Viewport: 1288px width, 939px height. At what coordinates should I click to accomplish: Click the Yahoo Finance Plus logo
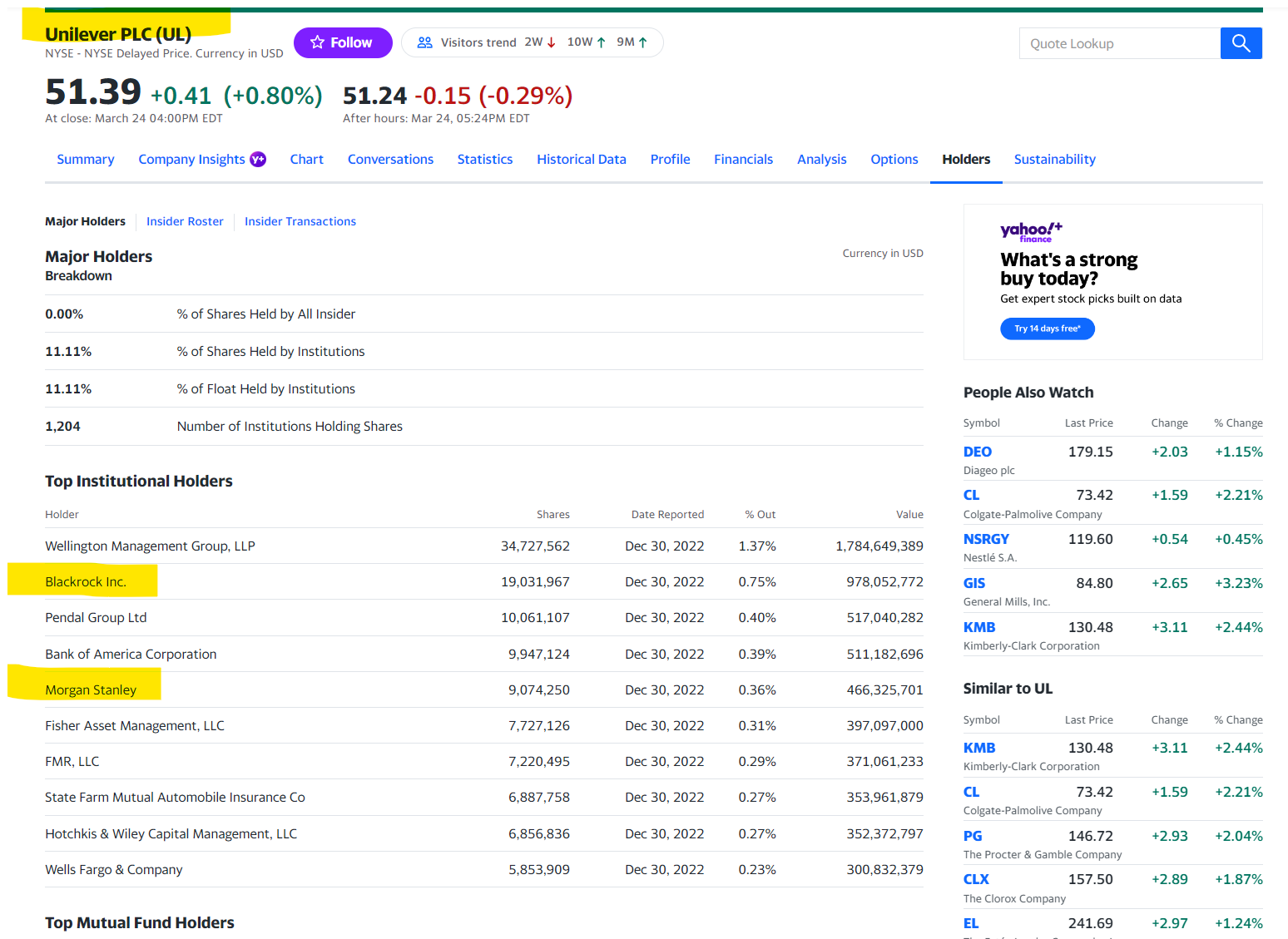(1031, 232)
